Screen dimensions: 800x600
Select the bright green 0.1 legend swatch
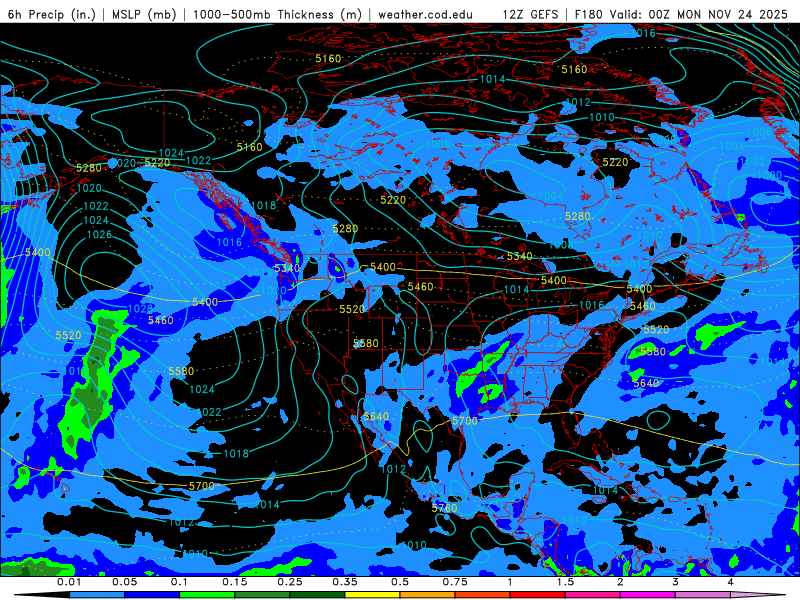[x=207, y=595]
